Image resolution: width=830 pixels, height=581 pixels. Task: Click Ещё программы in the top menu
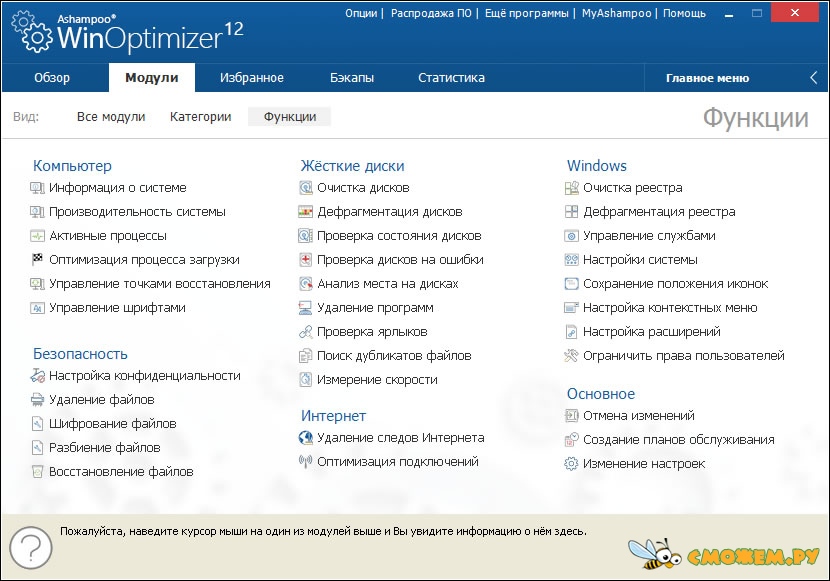(527, 13)
